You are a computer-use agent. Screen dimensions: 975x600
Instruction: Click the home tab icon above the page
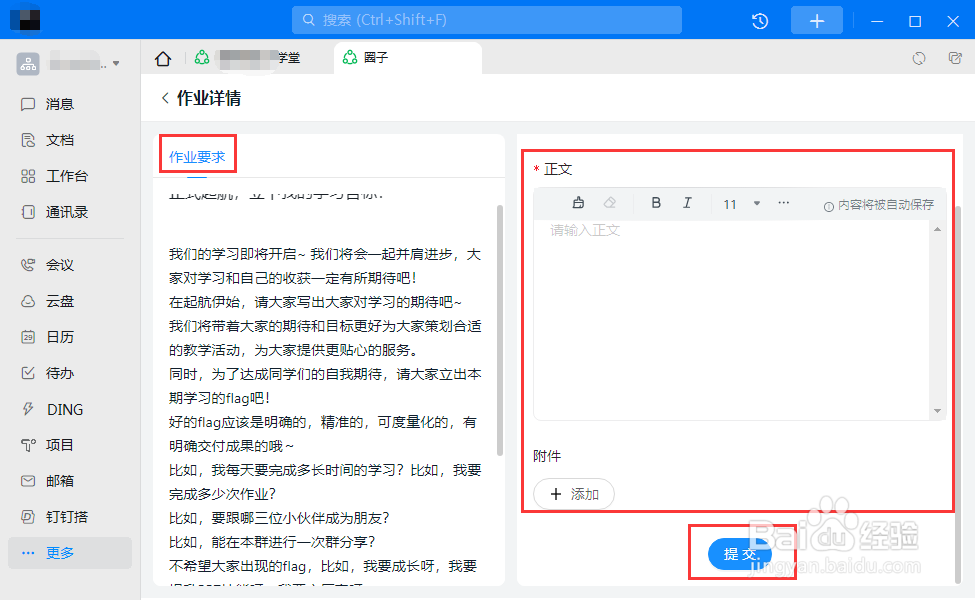(162, 58)
